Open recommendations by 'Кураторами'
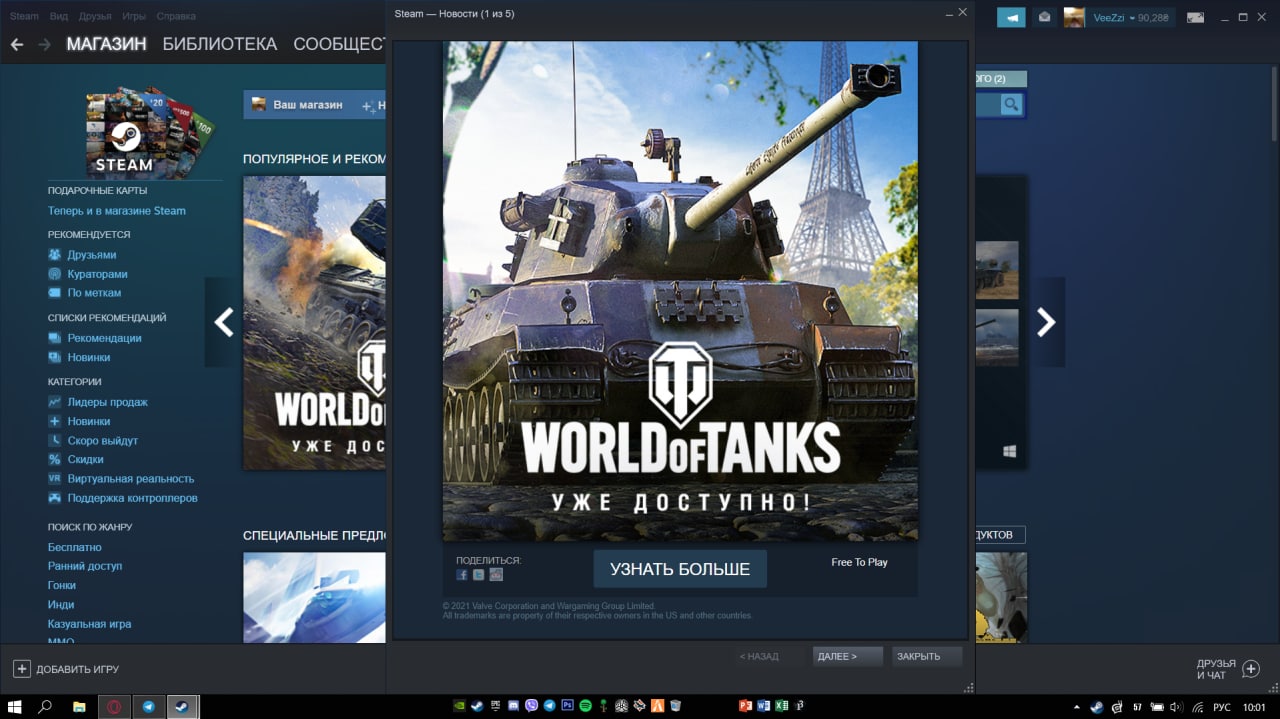Screen dimensions: 1280x719 [x=97, y=274]
